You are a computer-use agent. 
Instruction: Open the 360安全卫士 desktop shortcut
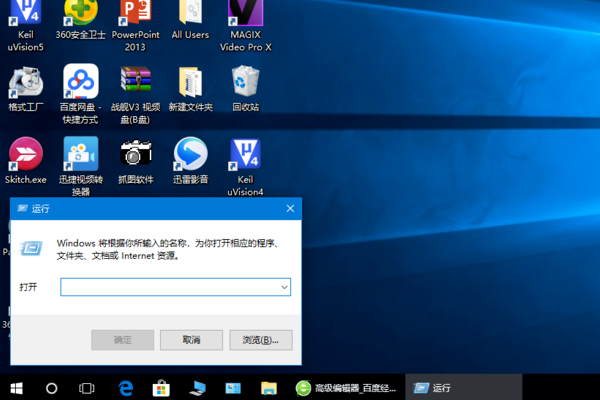point(80,15)
